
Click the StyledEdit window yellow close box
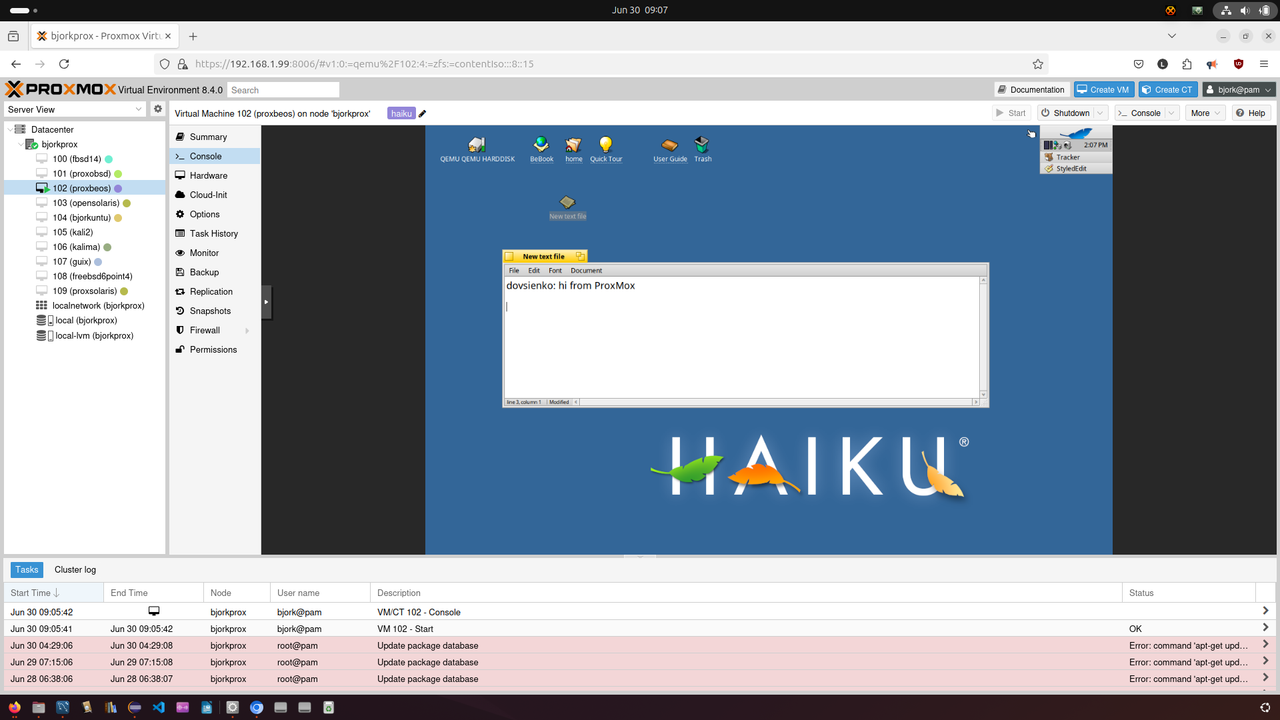point(509,256)
